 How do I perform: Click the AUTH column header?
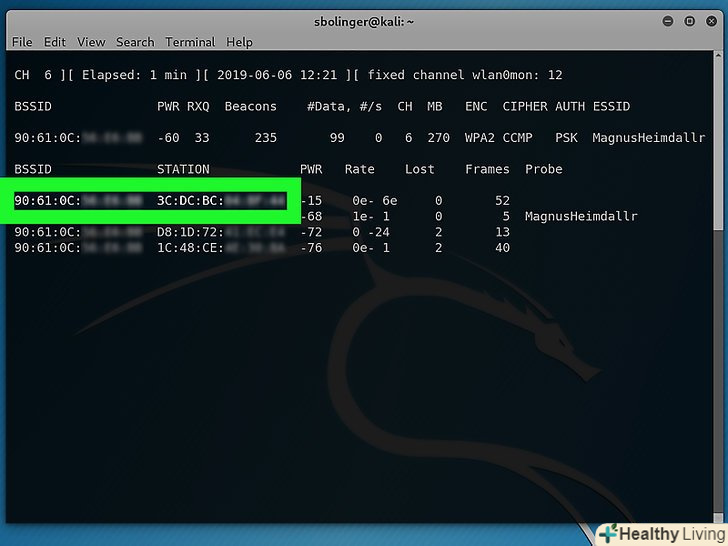pos(570,107)
